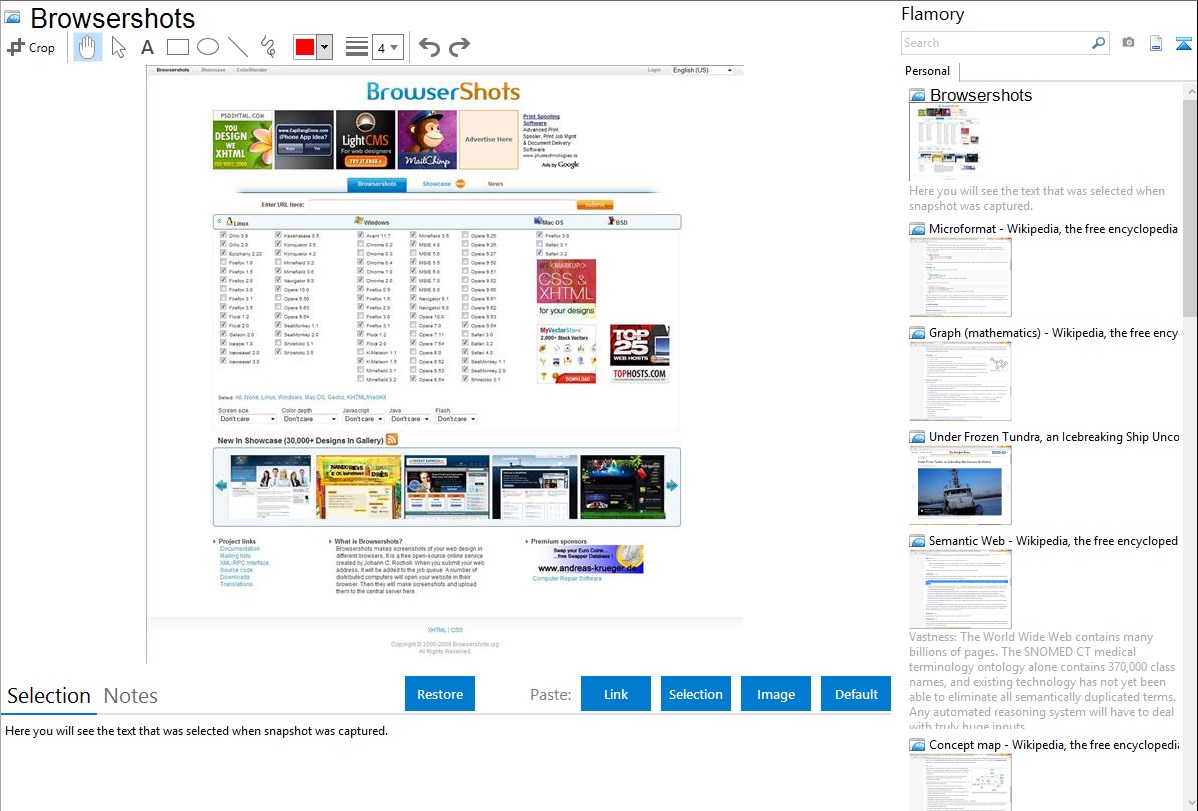
Task: Click the sidebar scrollbar down arrow
Action: coord(1190,803)
